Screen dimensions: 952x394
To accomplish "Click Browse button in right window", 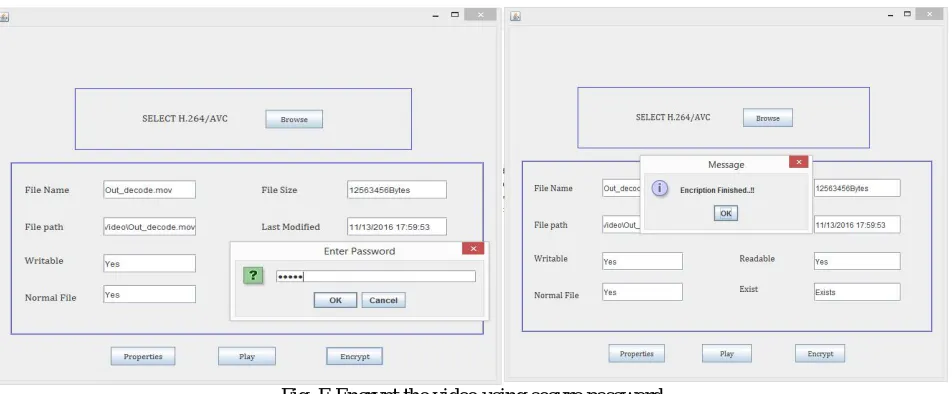I will 767,118.
